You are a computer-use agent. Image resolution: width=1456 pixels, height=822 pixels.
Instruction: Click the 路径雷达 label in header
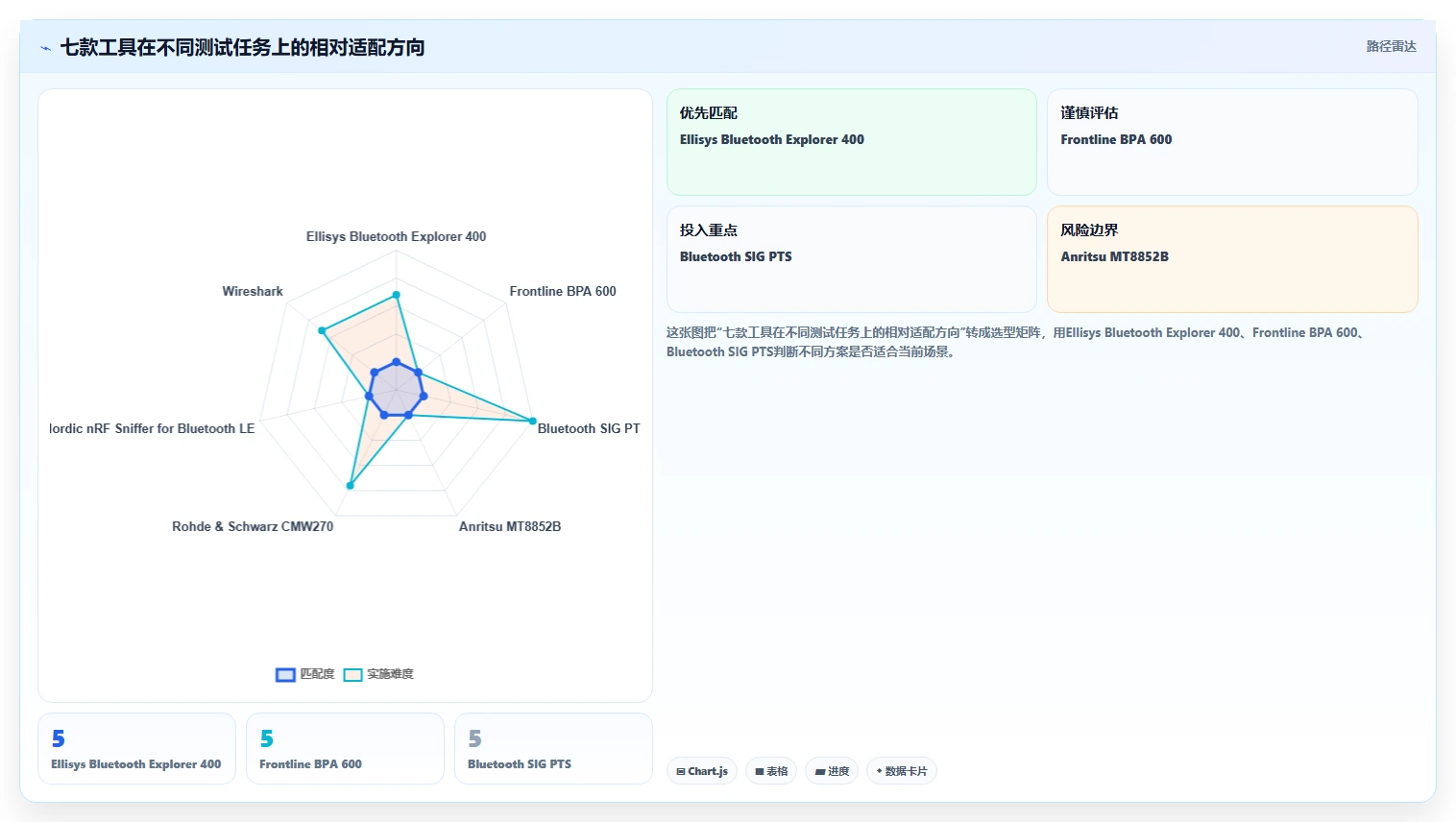click(1391, 46)
